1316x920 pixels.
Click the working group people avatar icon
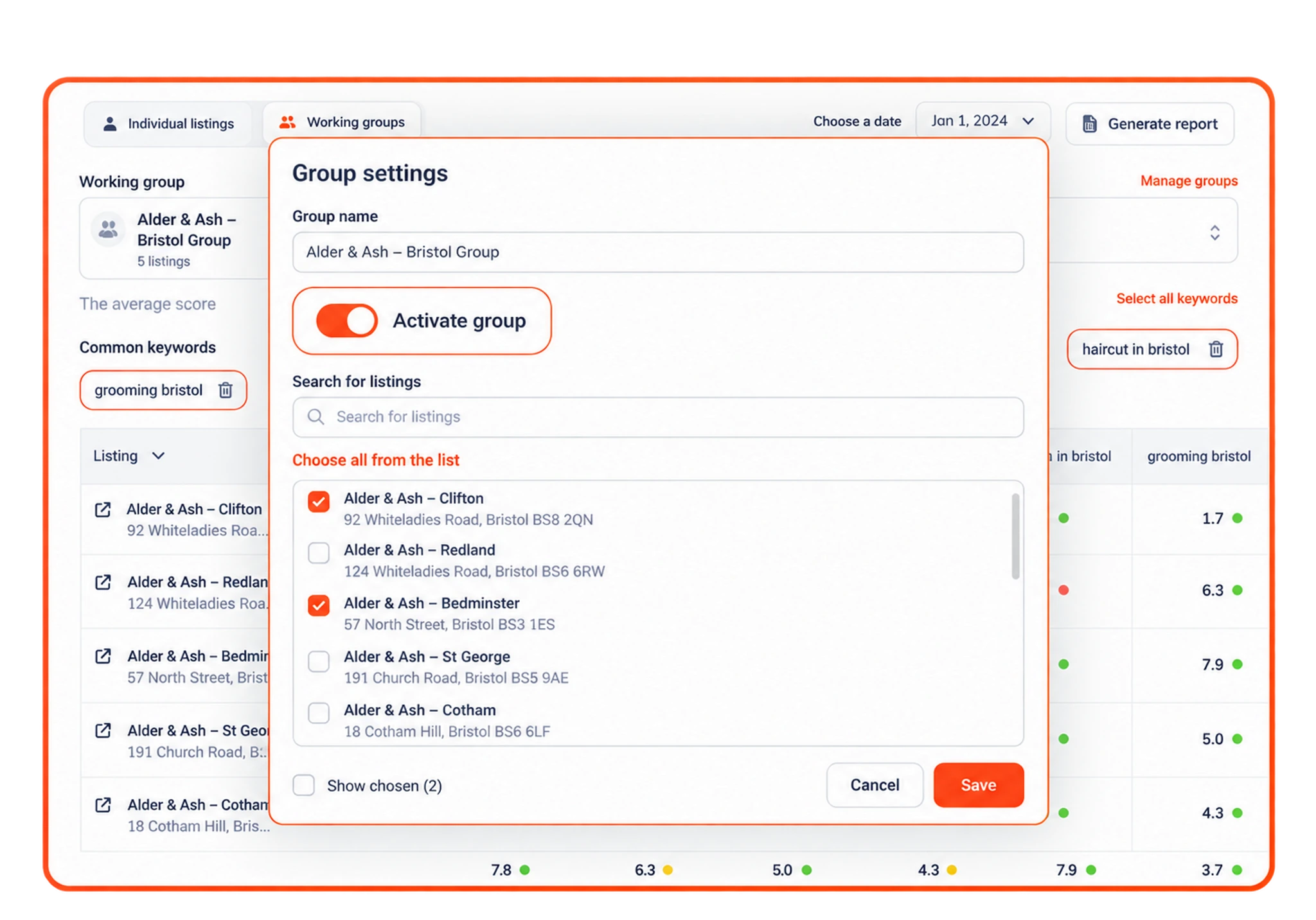tap(109, 229)
